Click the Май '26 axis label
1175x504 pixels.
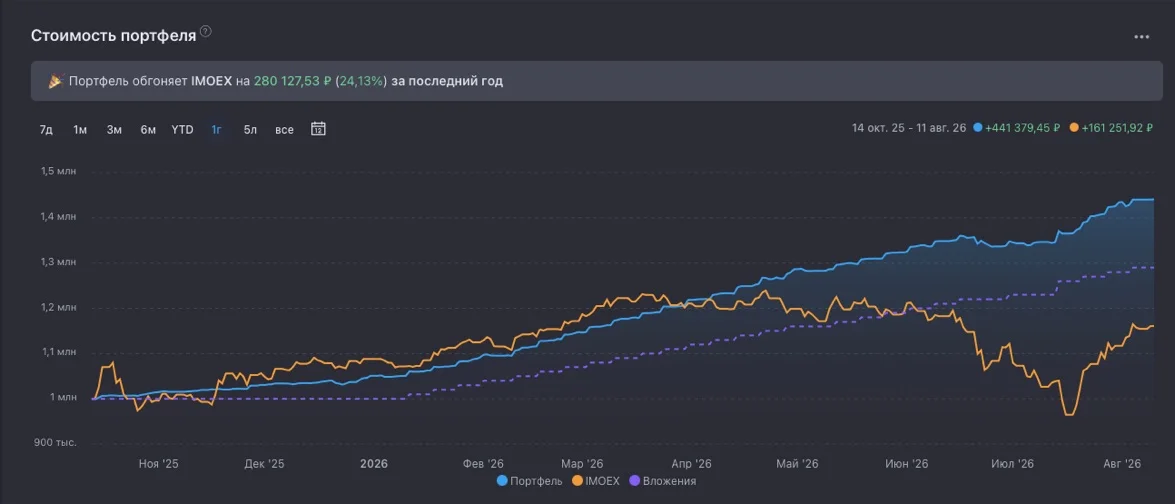point(797,464)
